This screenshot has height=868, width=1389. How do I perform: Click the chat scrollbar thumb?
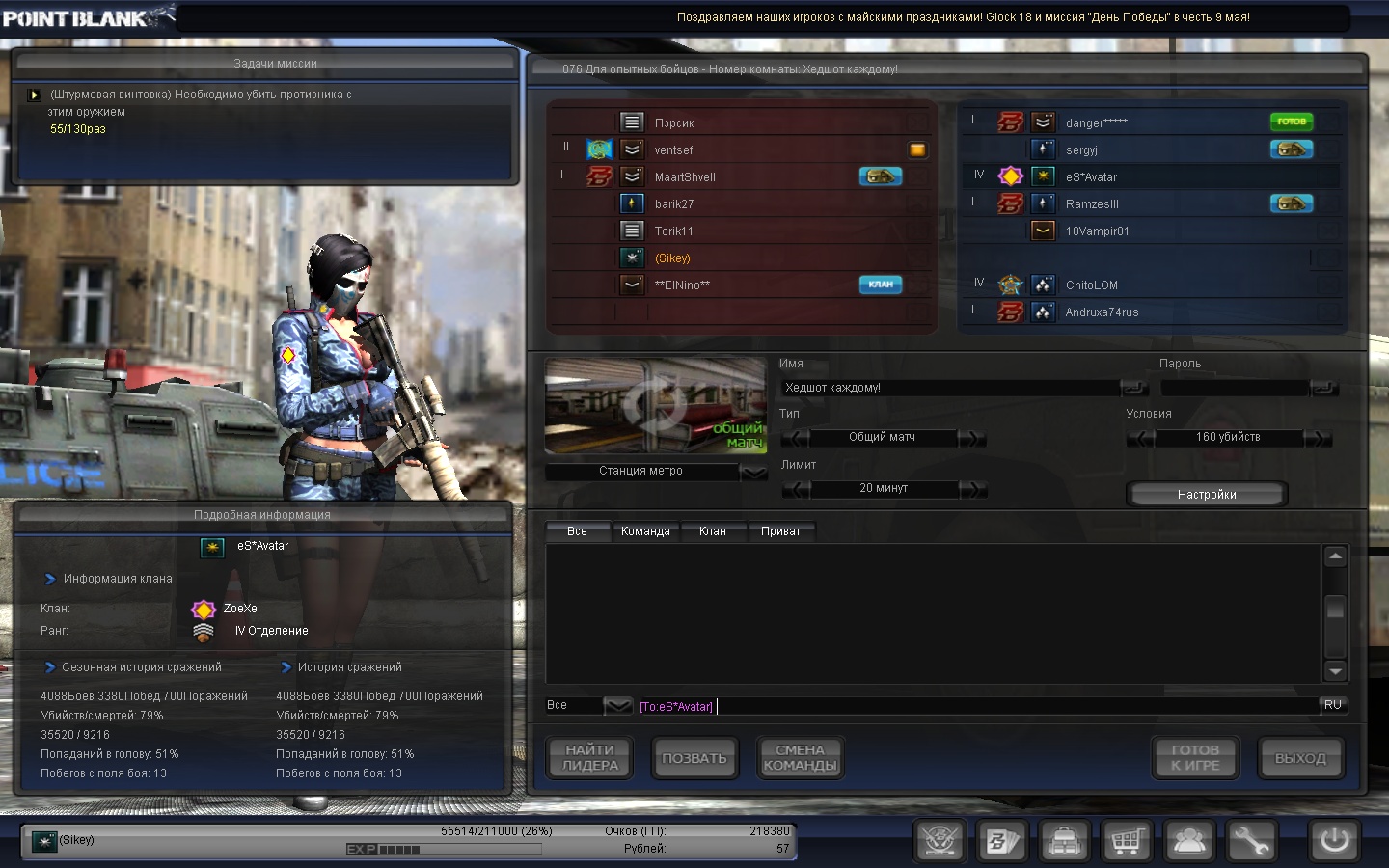tap(1336, 608)
